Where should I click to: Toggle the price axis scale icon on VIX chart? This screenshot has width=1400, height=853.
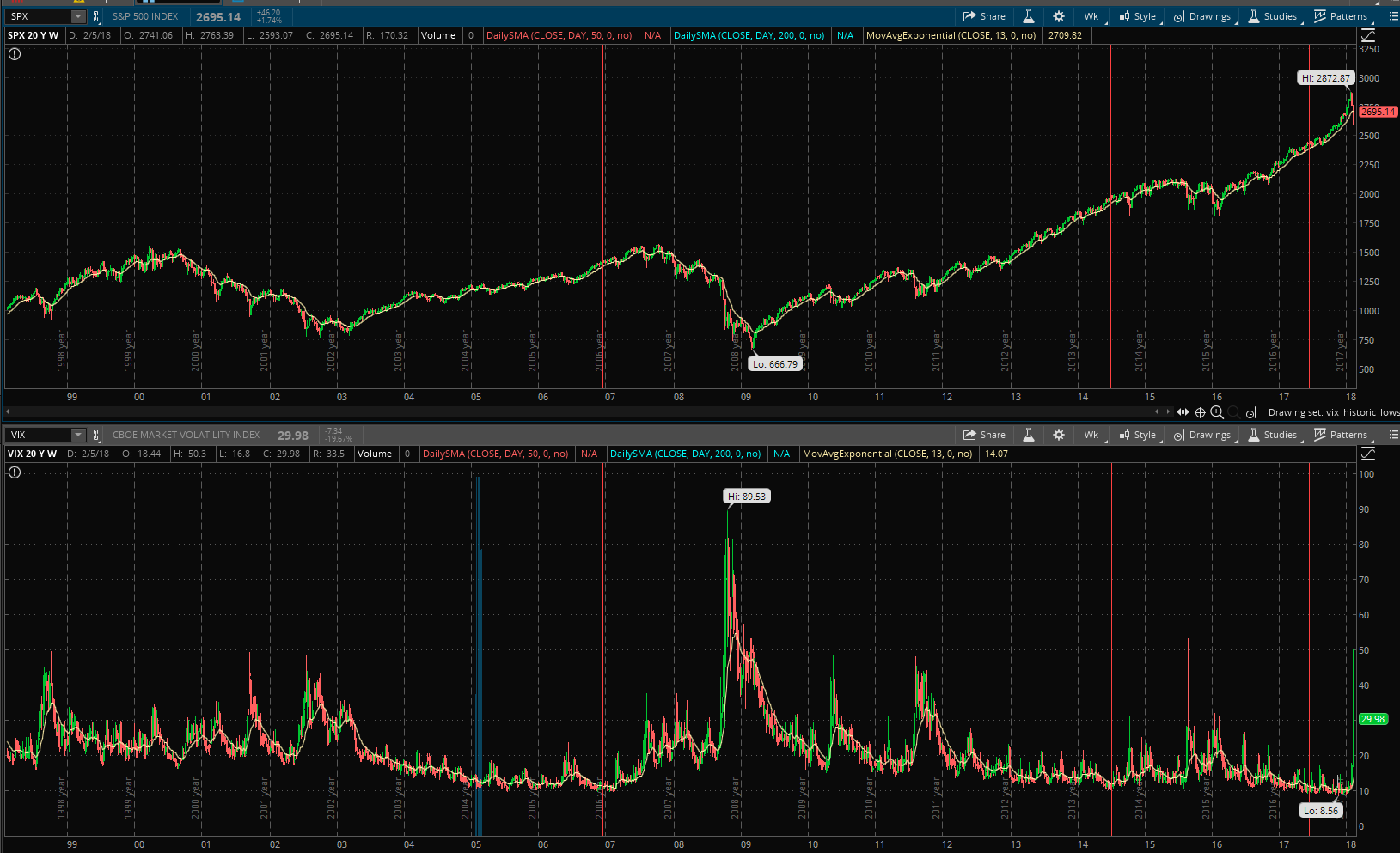pyautogui.click(x=1368, y=454)
